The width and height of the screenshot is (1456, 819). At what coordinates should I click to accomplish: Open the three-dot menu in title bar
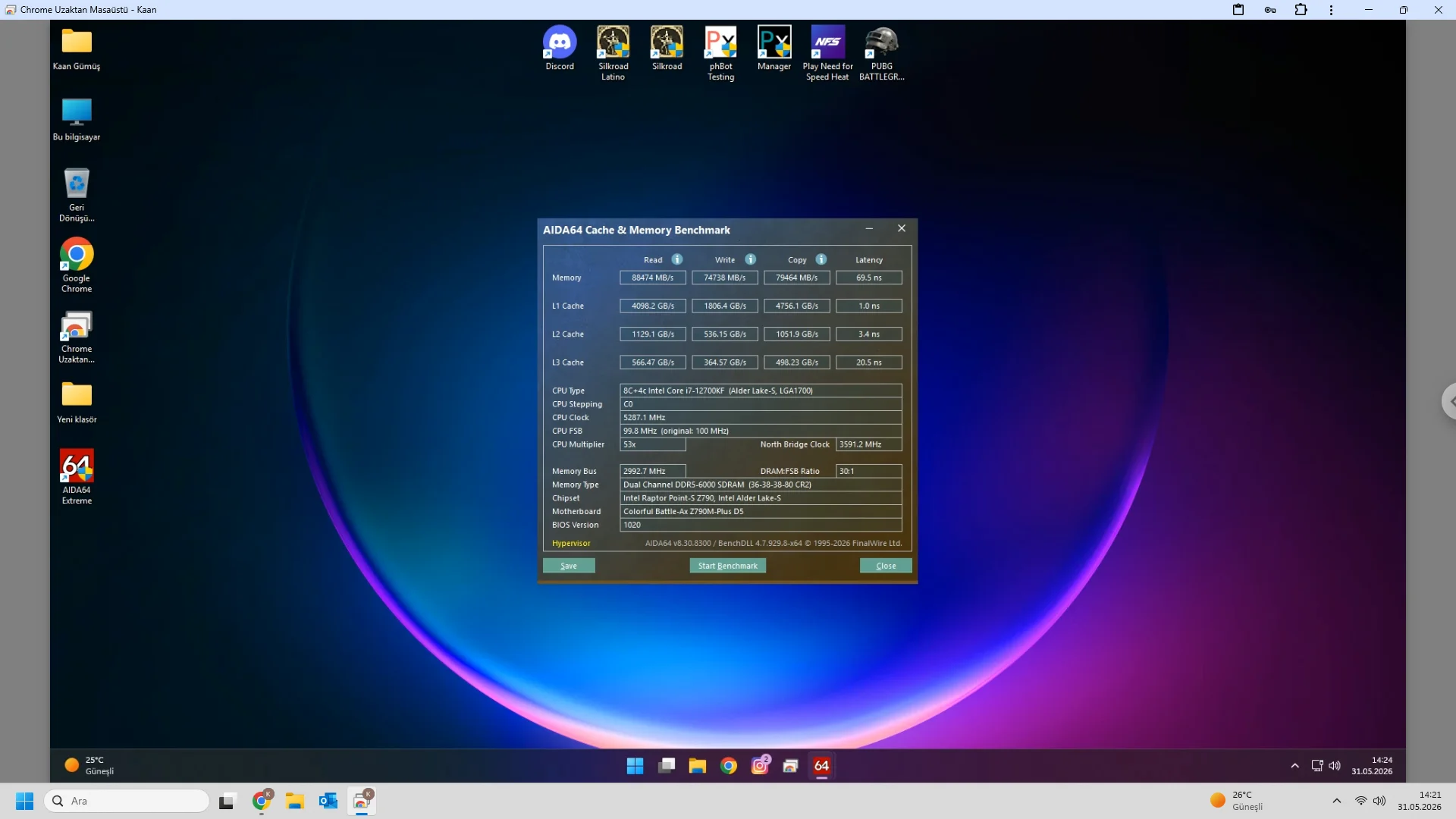pos(1331,10)
